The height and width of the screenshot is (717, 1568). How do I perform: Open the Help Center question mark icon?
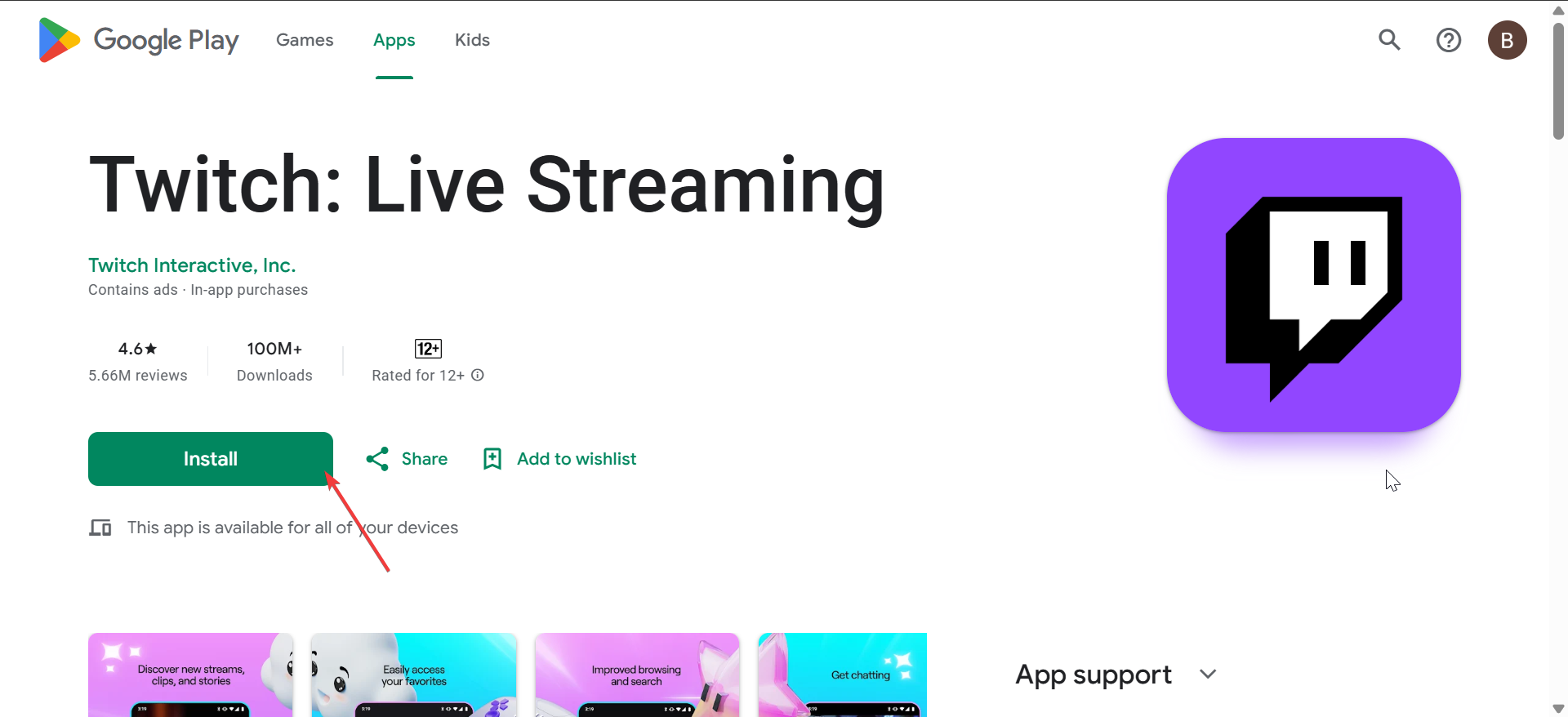[1449, 40]
